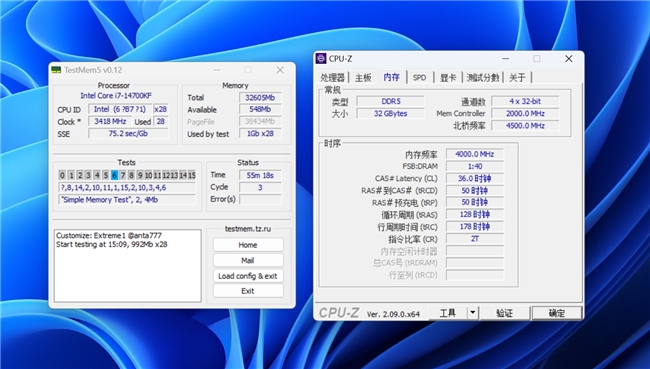Select test number 0 in Tests row
Viewport: 650px width, 369px height.
(x=62, y=175)
